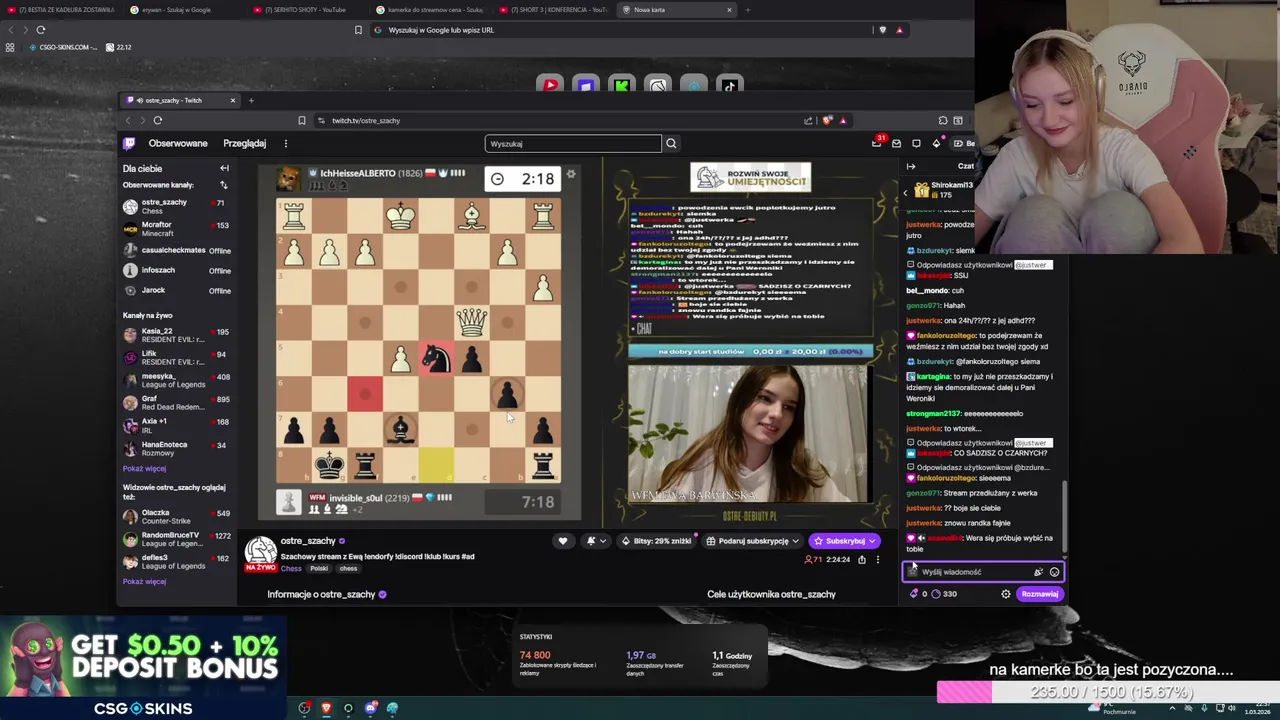1280x720 pixels.
Task: Open the three-dot stream options menu
Action: 877,559
